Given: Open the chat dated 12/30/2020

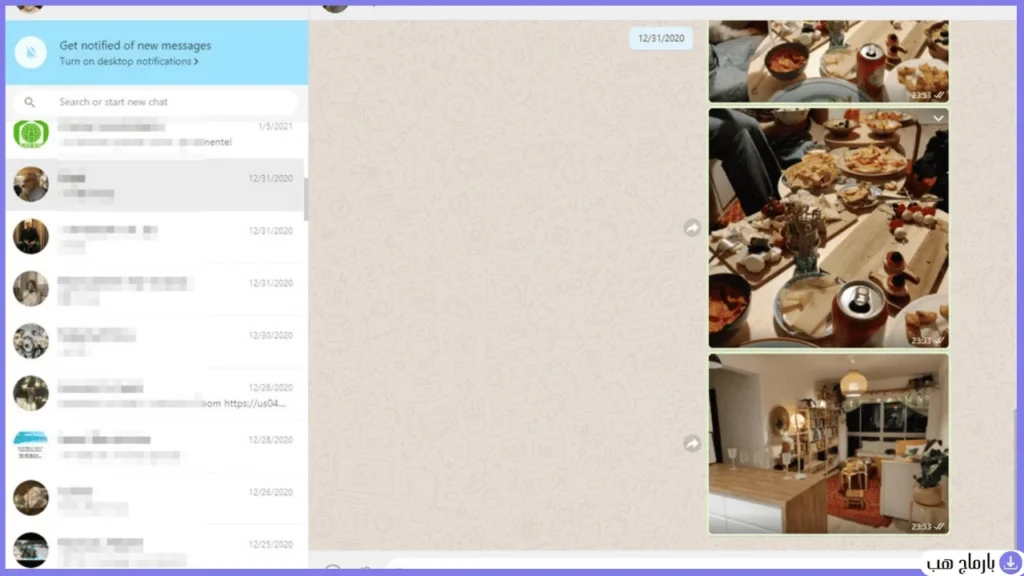Looking at the screenshot, I should (157, 342).
